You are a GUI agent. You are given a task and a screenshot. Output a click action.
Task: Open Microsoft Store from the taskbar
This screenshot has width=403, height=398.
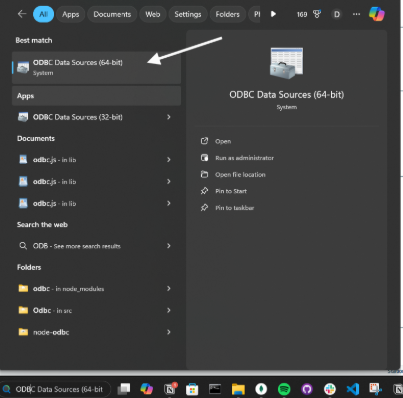coord(192,389)
